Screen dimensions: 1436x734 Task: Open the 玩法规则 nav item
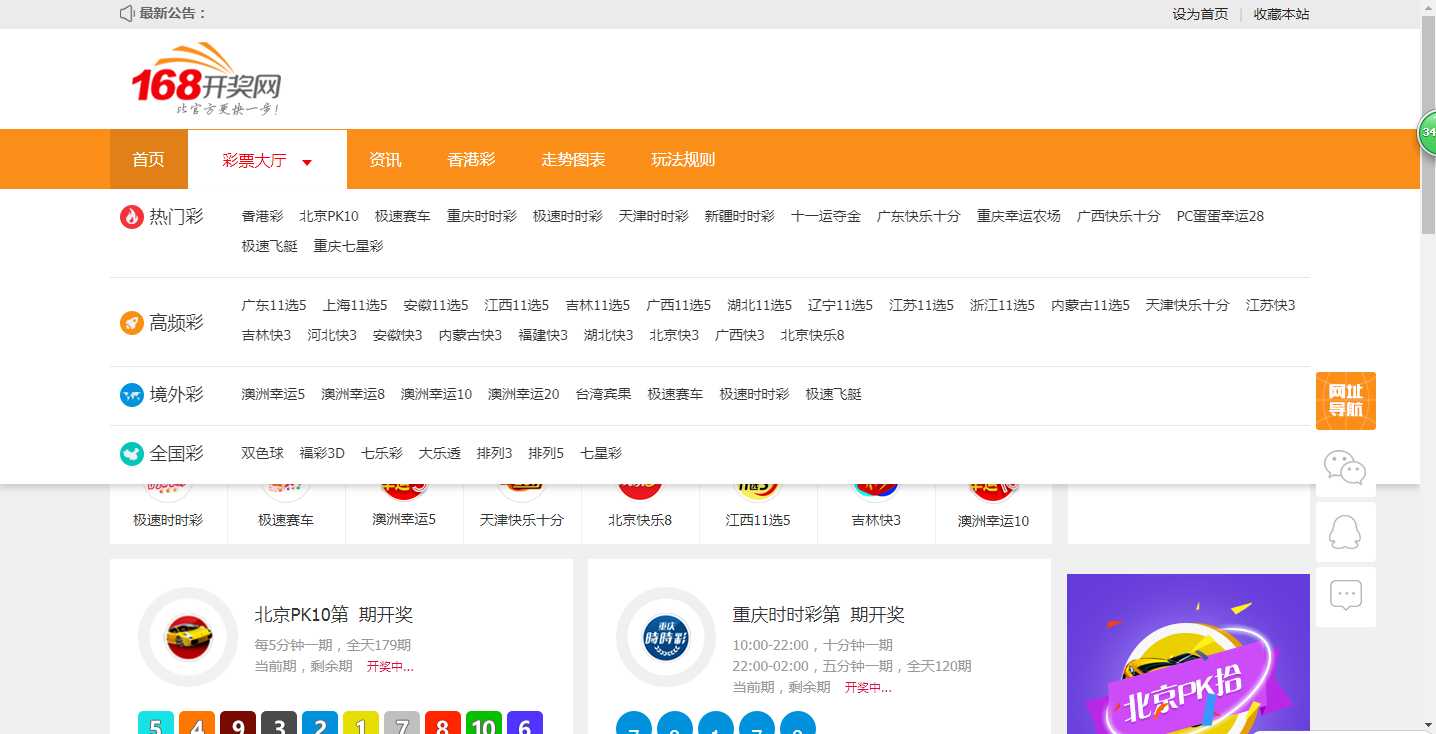[x=683, y=159]
